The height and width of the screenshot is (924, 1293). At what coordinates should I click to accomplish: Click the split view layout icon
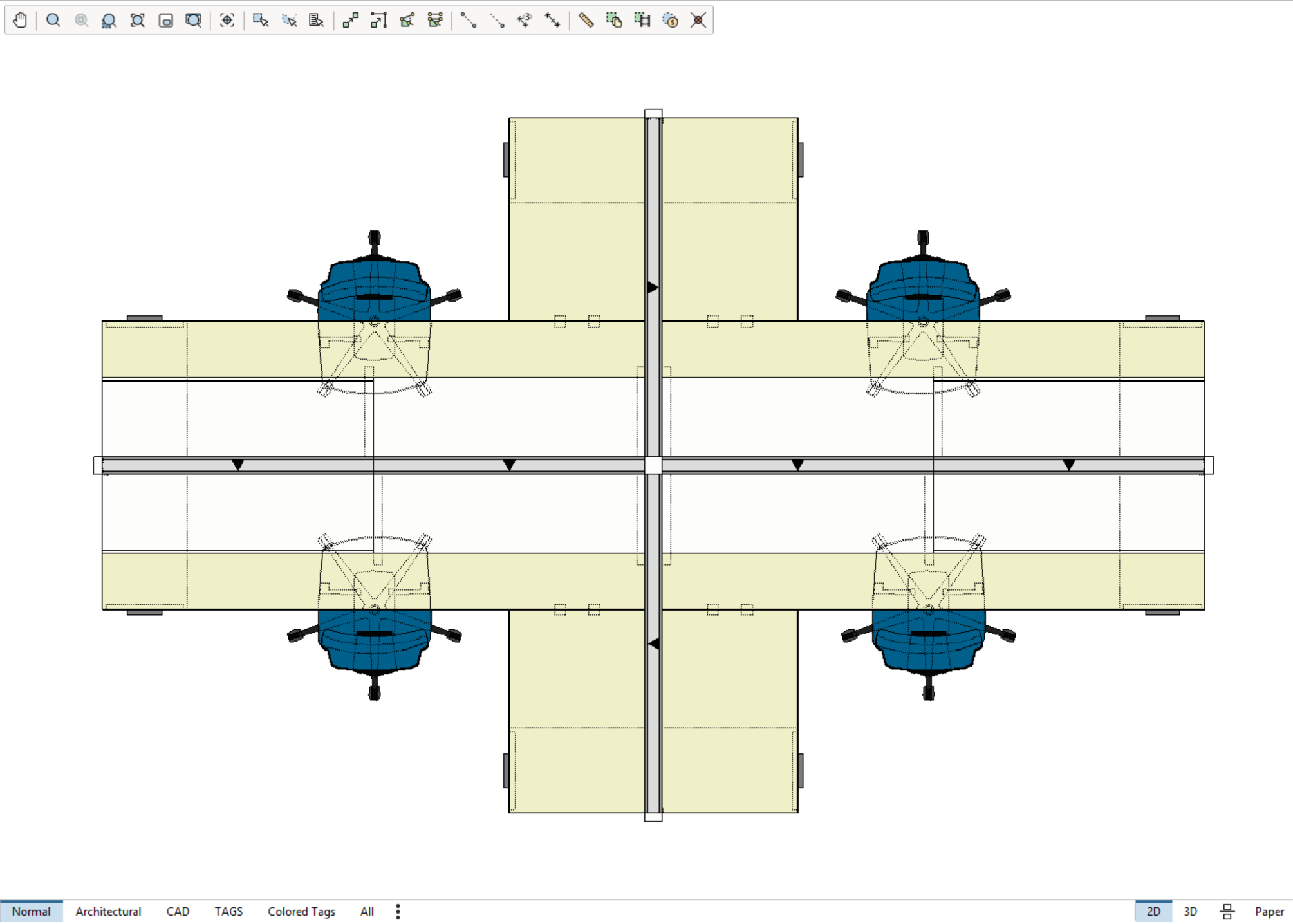click(x=1227, y=912)
